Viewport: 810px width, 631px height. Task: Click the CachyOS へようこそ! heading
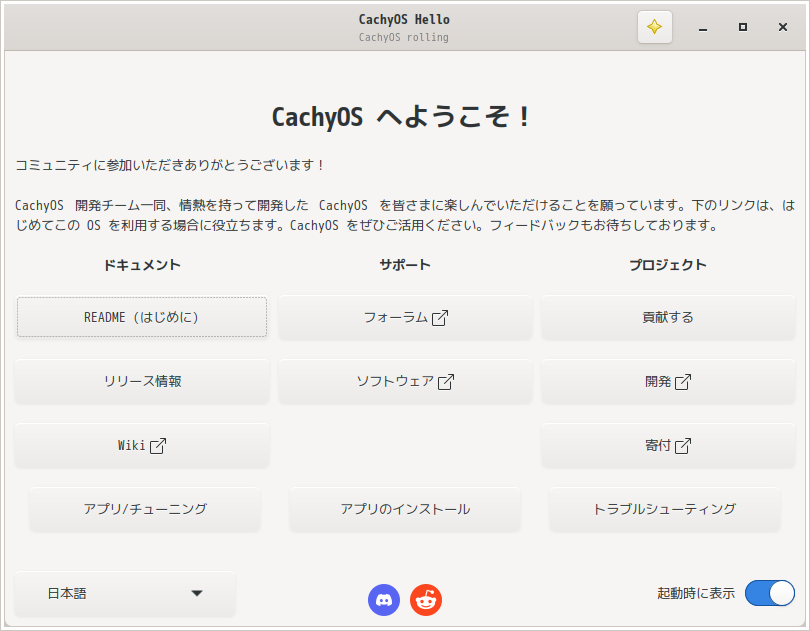401,116
